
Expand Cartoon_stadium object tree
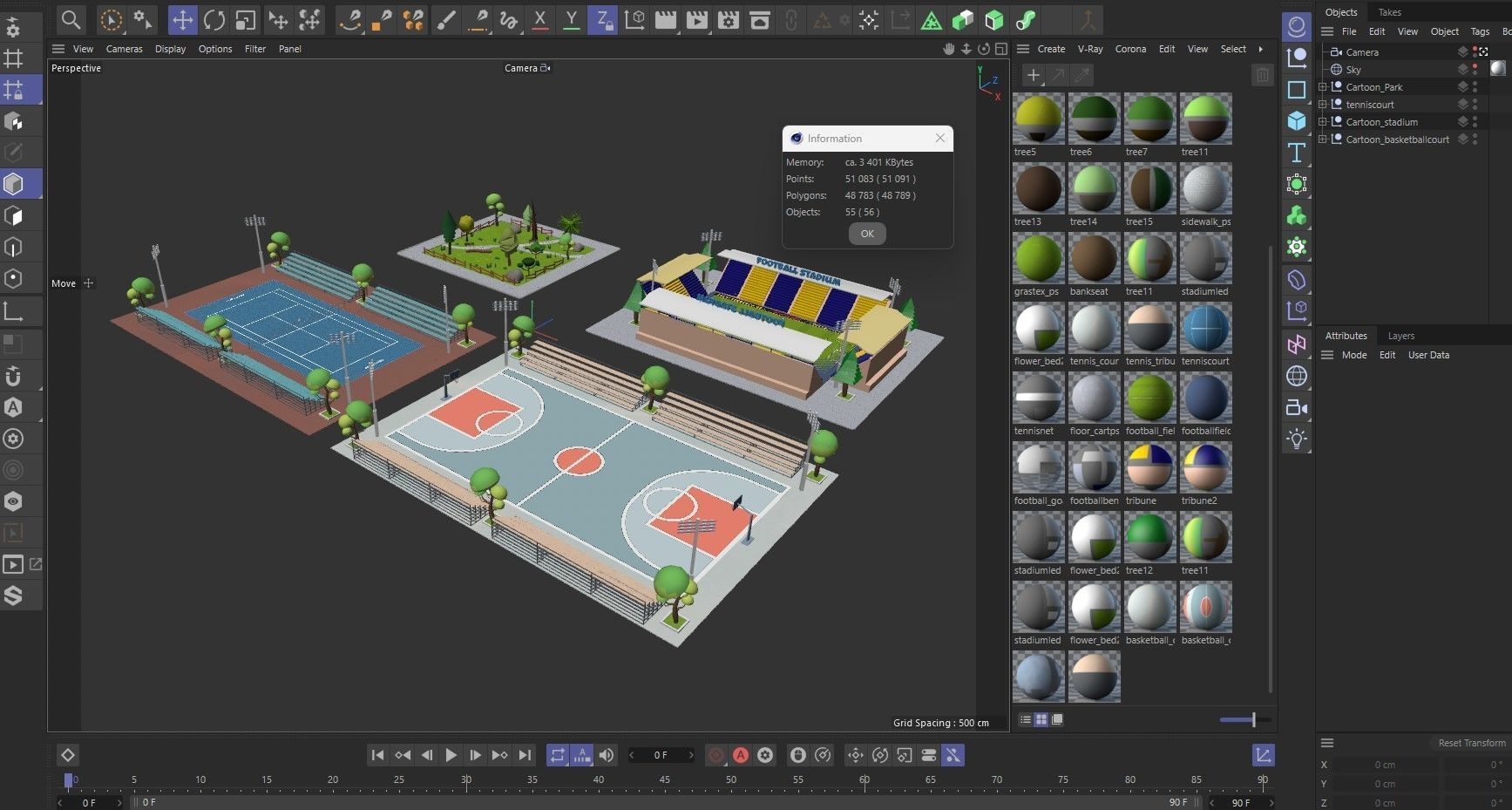[1322, 122]
